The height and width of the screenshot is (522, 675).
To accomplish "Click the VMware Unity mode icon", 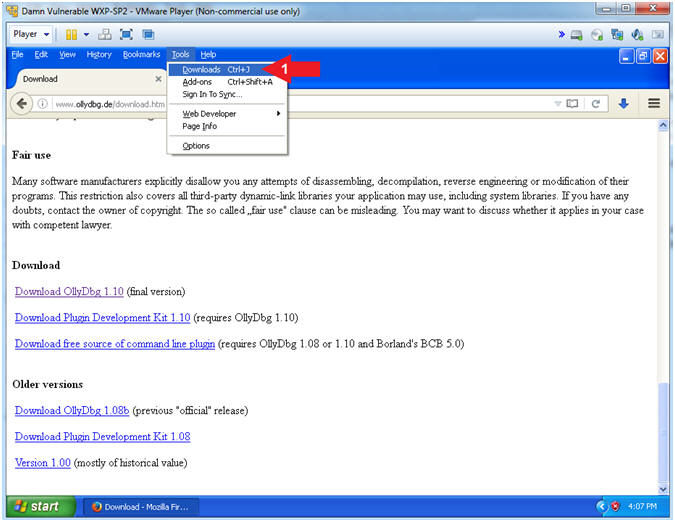I will click(x=148, y=34).
